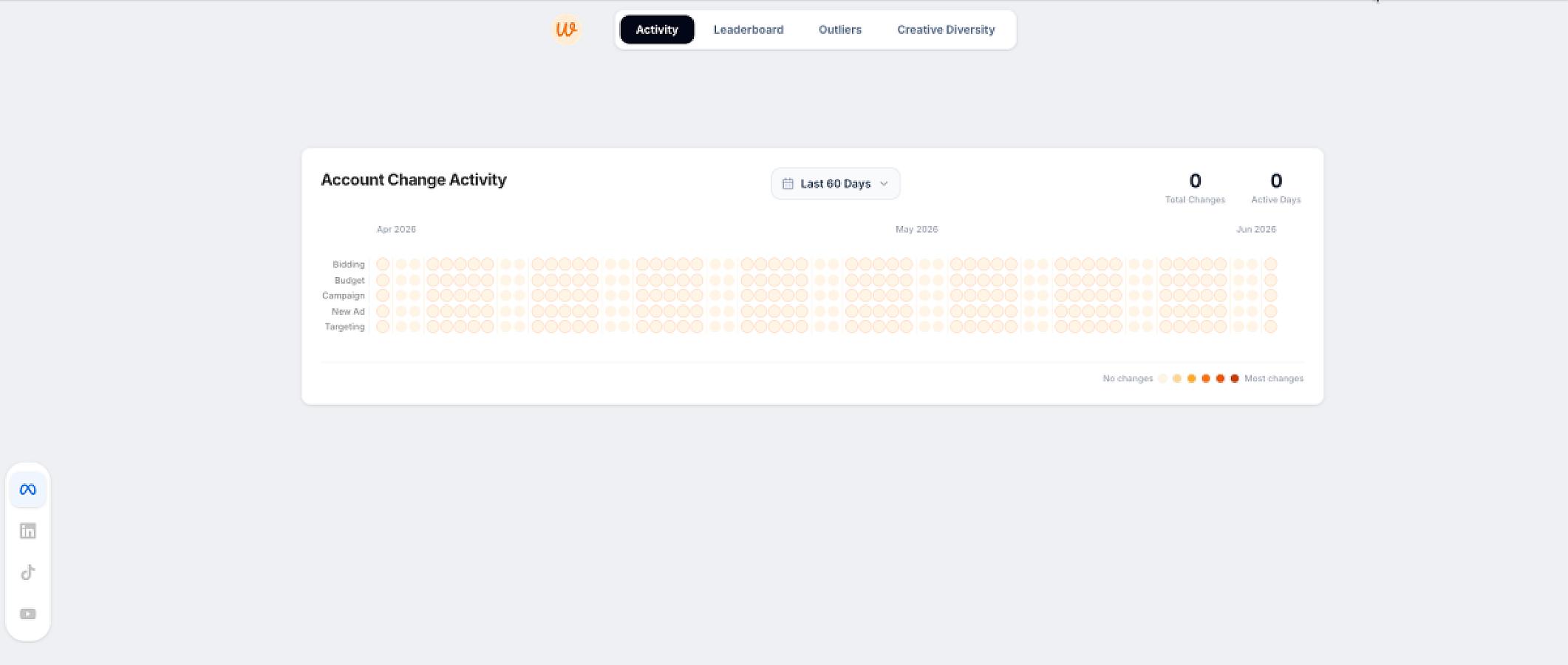Click the Apr 2026 month label

(396, 229)
